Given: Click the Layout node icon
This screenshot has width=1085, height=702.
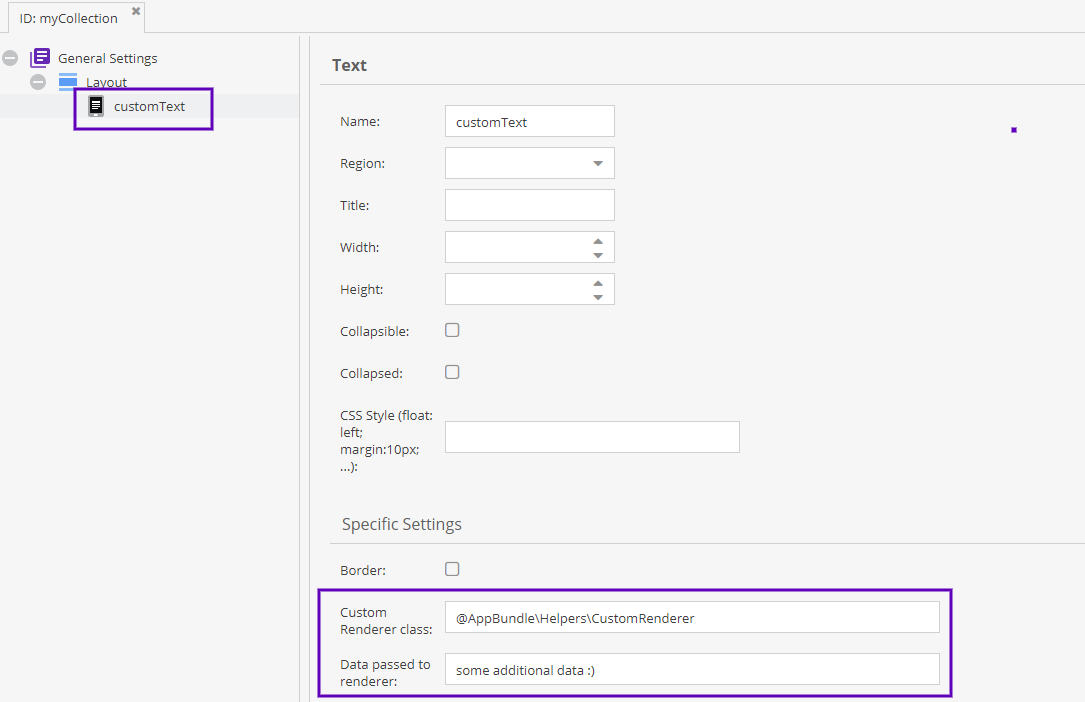Looking at the screenshot, I should pos(68,82).
